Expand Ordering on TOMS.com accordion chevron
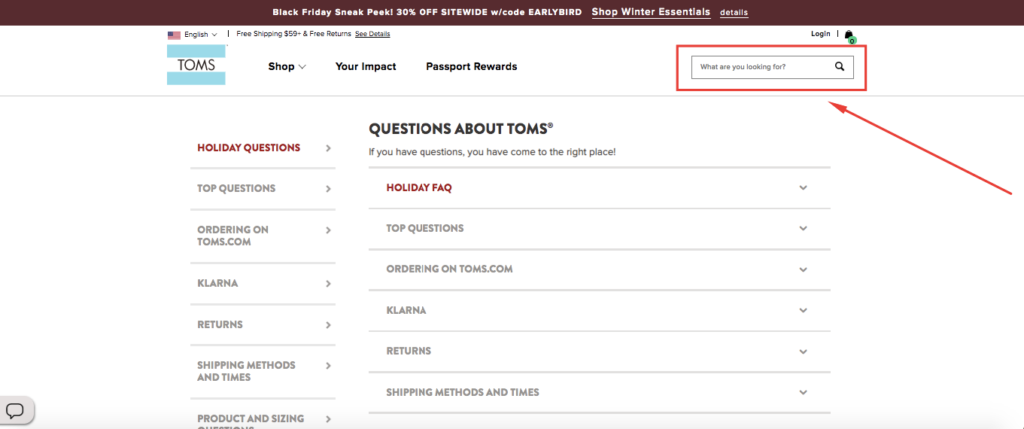Viewport: 1024px width, 429px height. click(x=803, y=270)
